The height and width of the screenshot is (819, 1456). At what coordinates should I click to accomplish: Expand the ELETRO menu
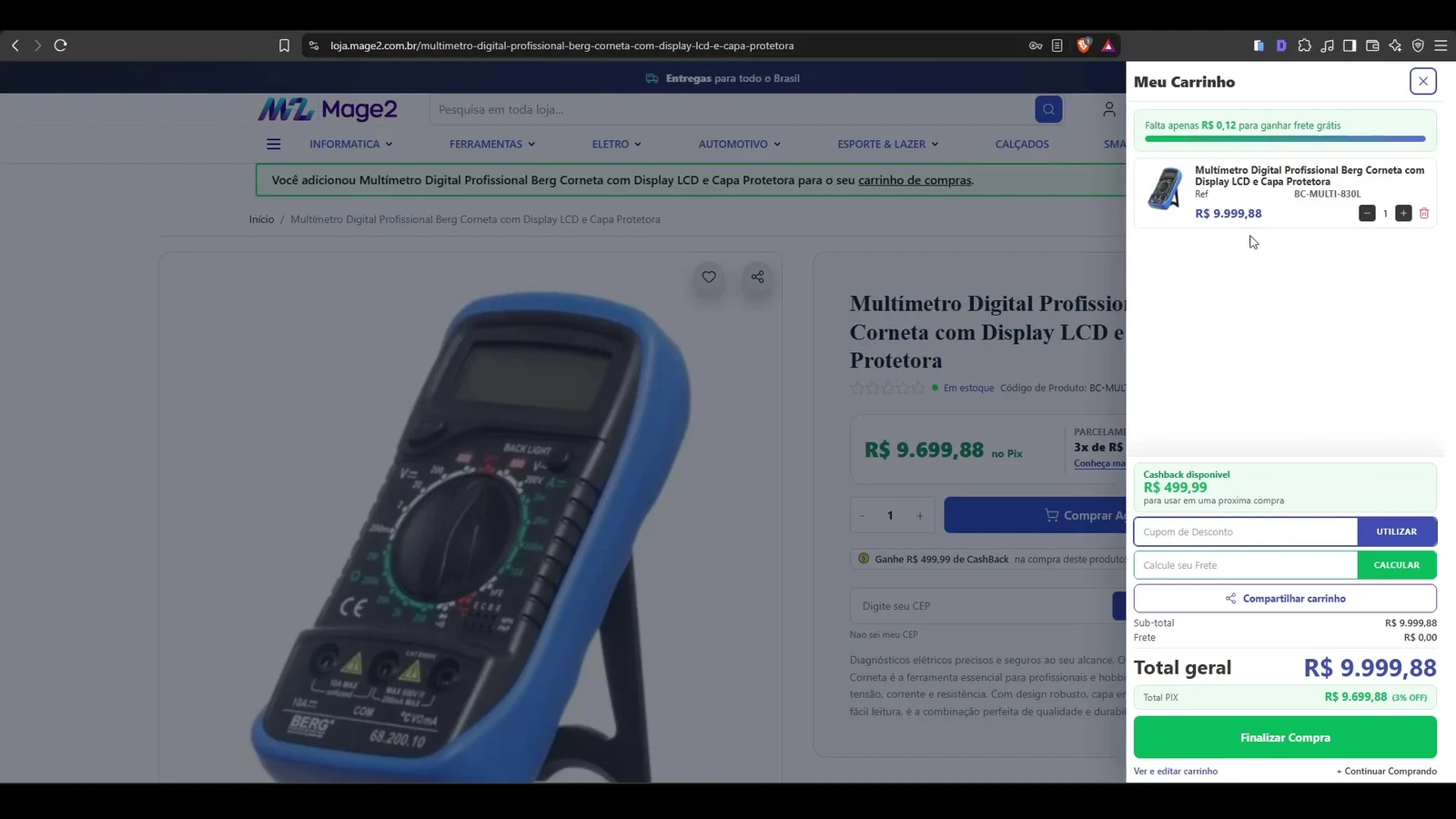point(617,144)
